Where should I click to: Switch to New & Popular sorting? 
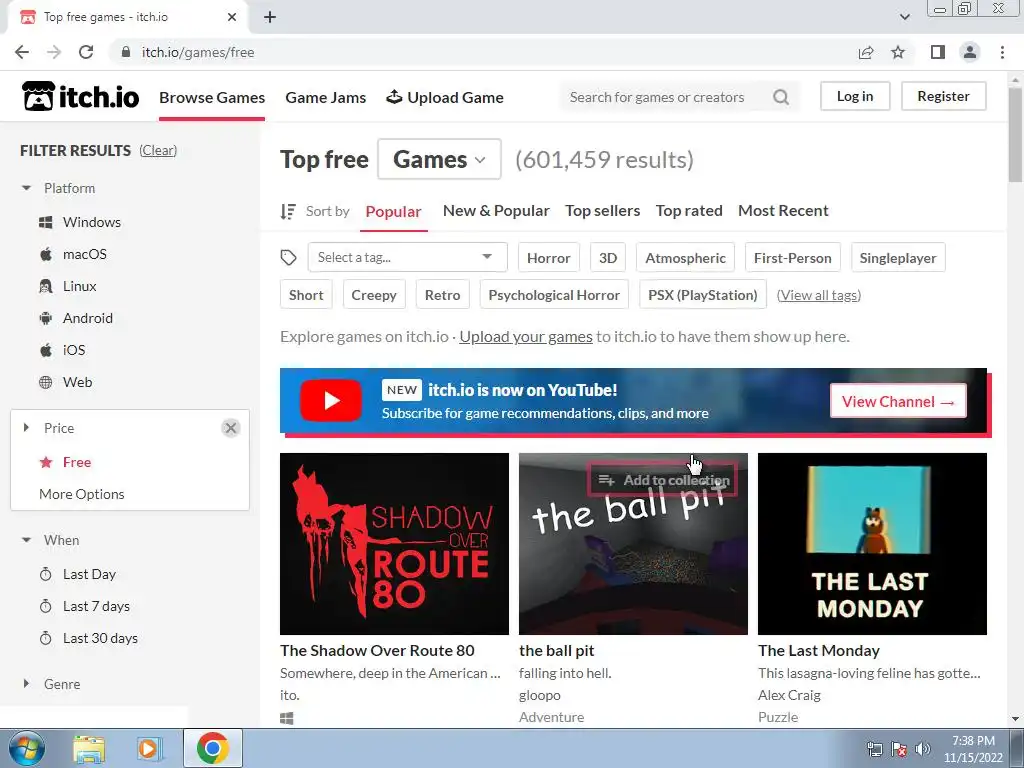click(496, 211)
